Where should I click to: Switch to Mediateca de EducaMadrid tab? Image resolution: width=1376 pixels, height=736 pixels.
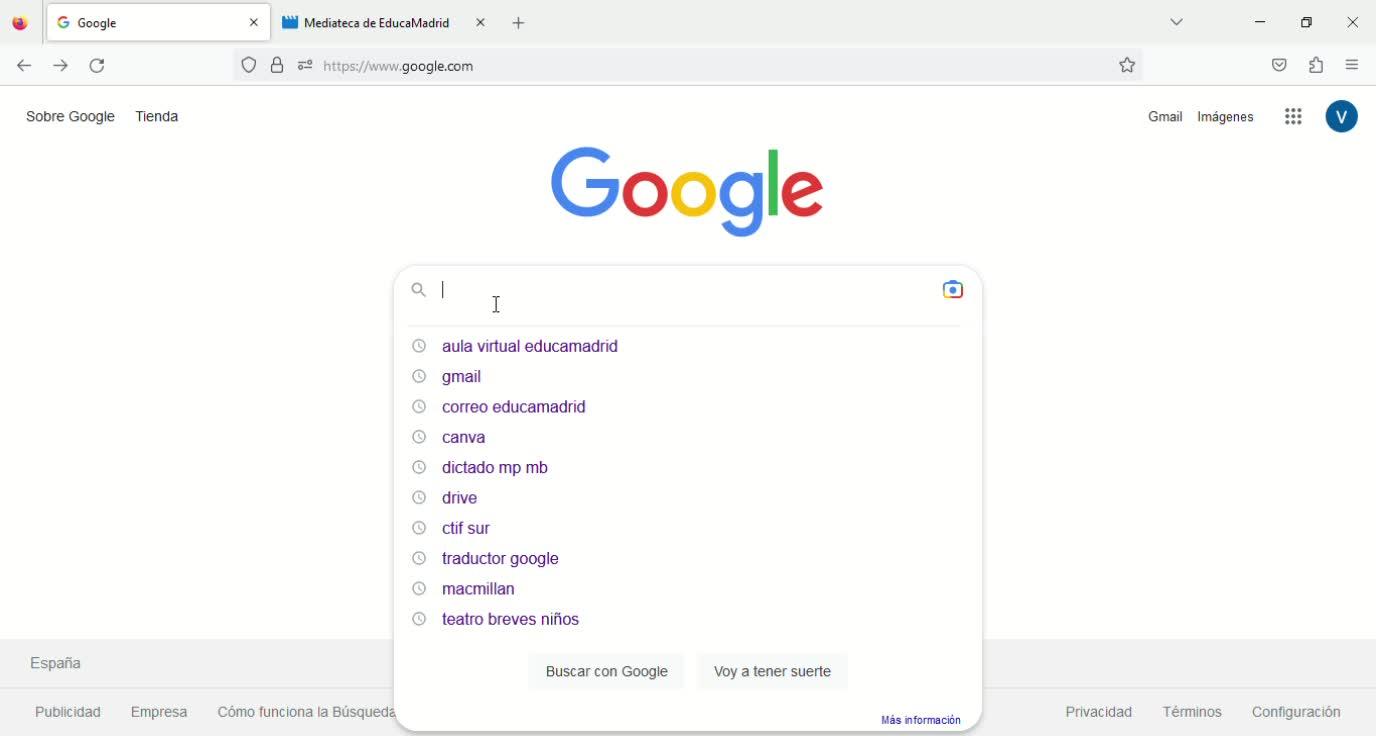click(375, 23)
